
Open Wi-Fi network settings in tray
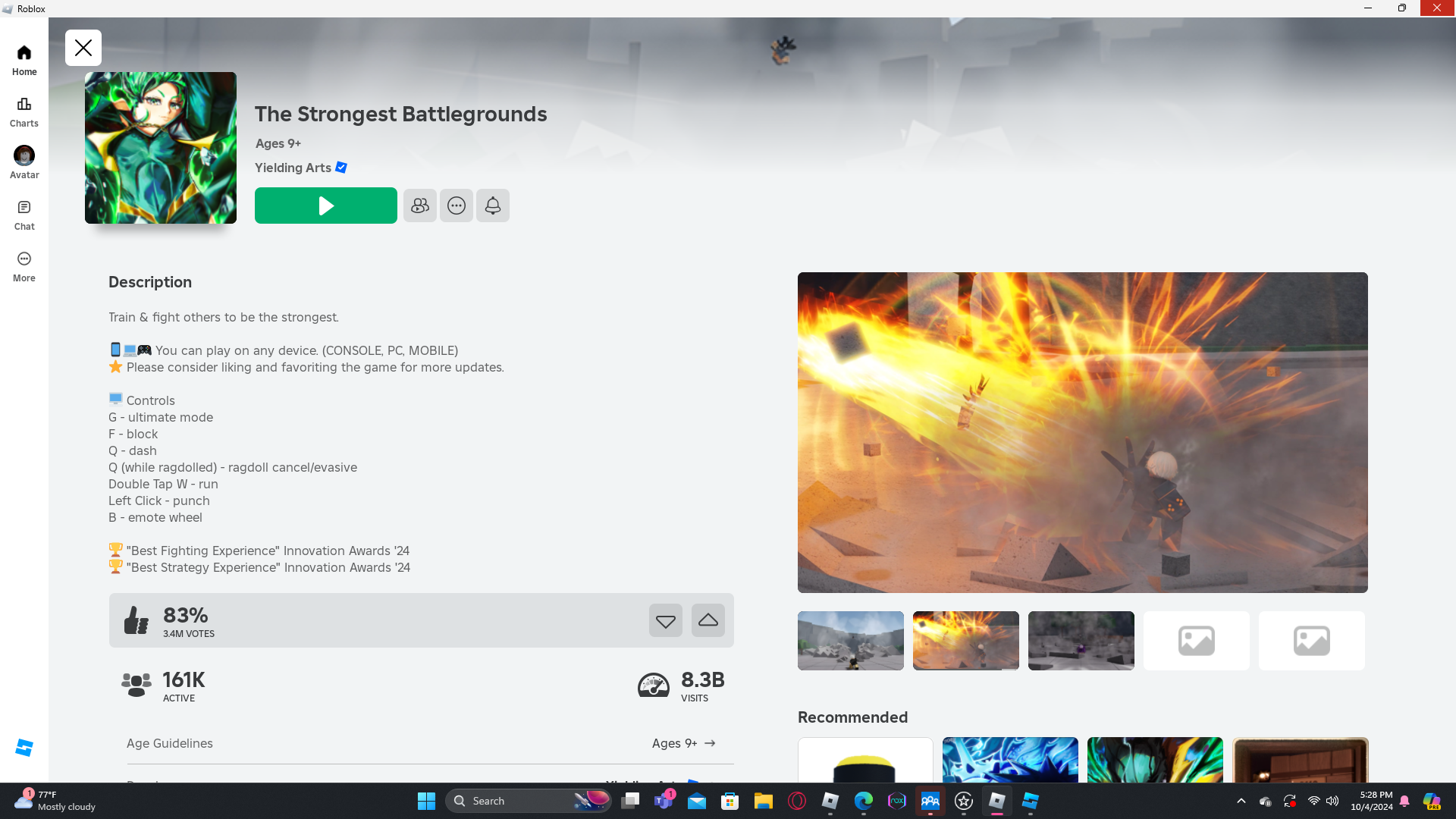coord(1314,801)
